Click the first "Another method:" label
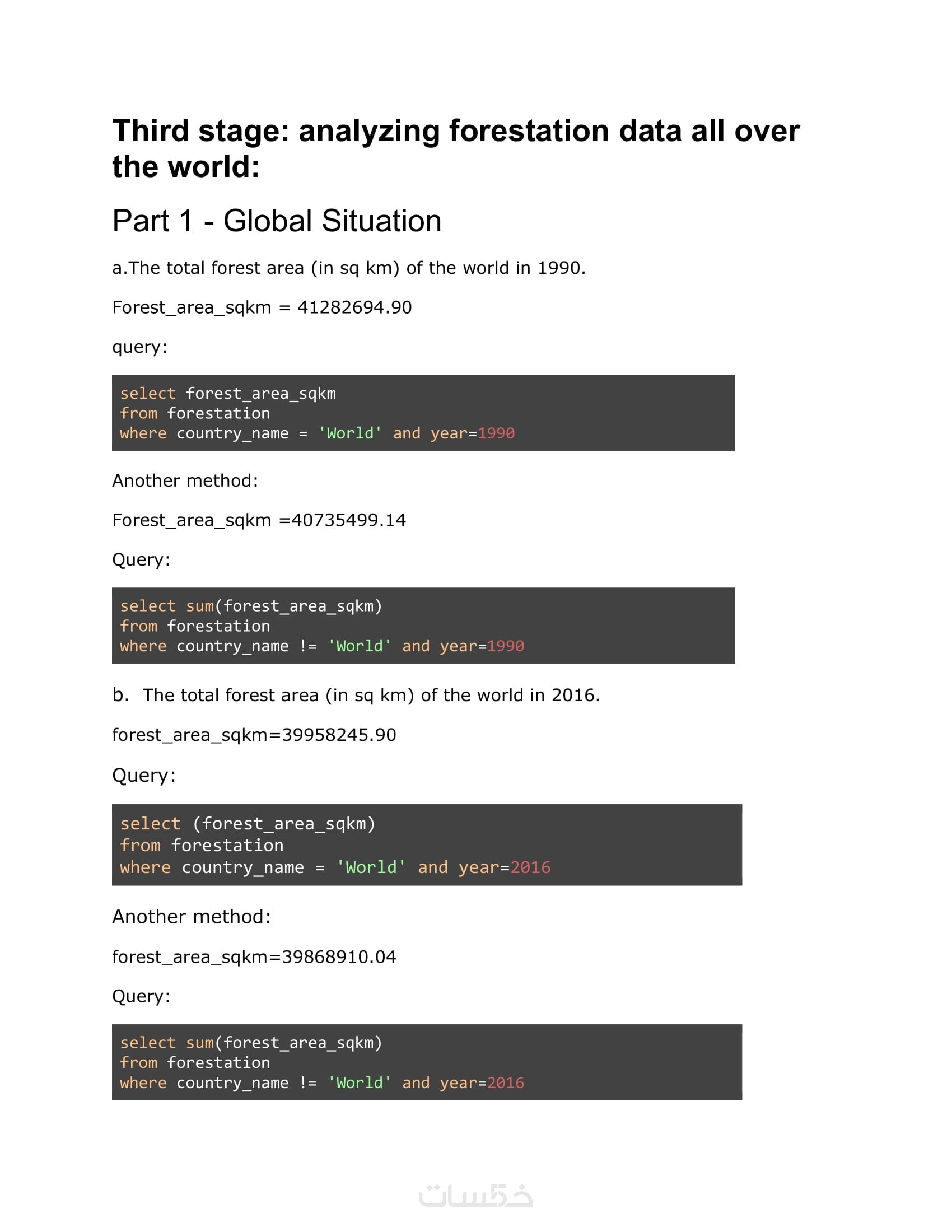 tap(185, 480)
